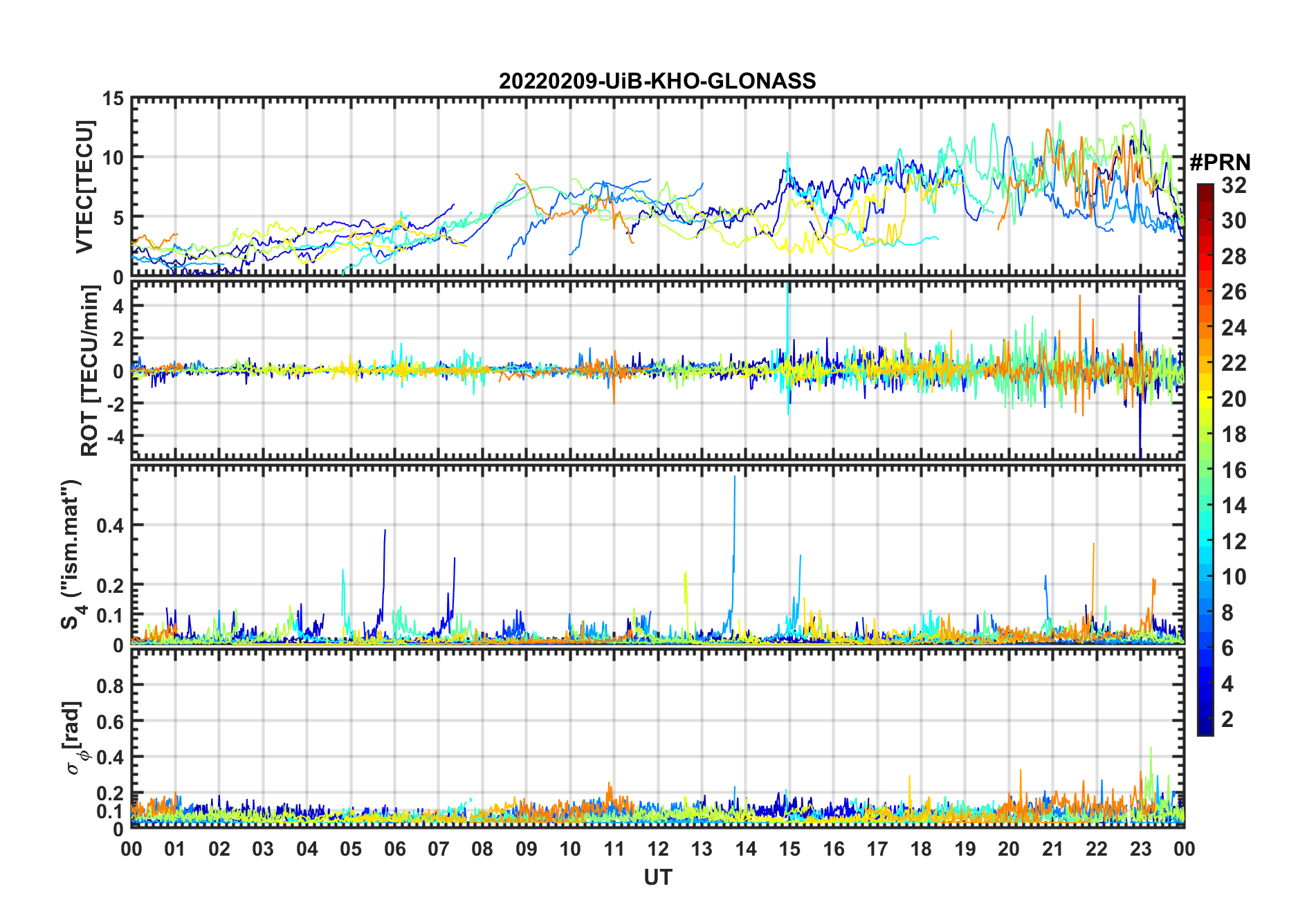Screen dimensions: 1316x920
Task: Click x-axis tick label 18
Action: [921, 849]
